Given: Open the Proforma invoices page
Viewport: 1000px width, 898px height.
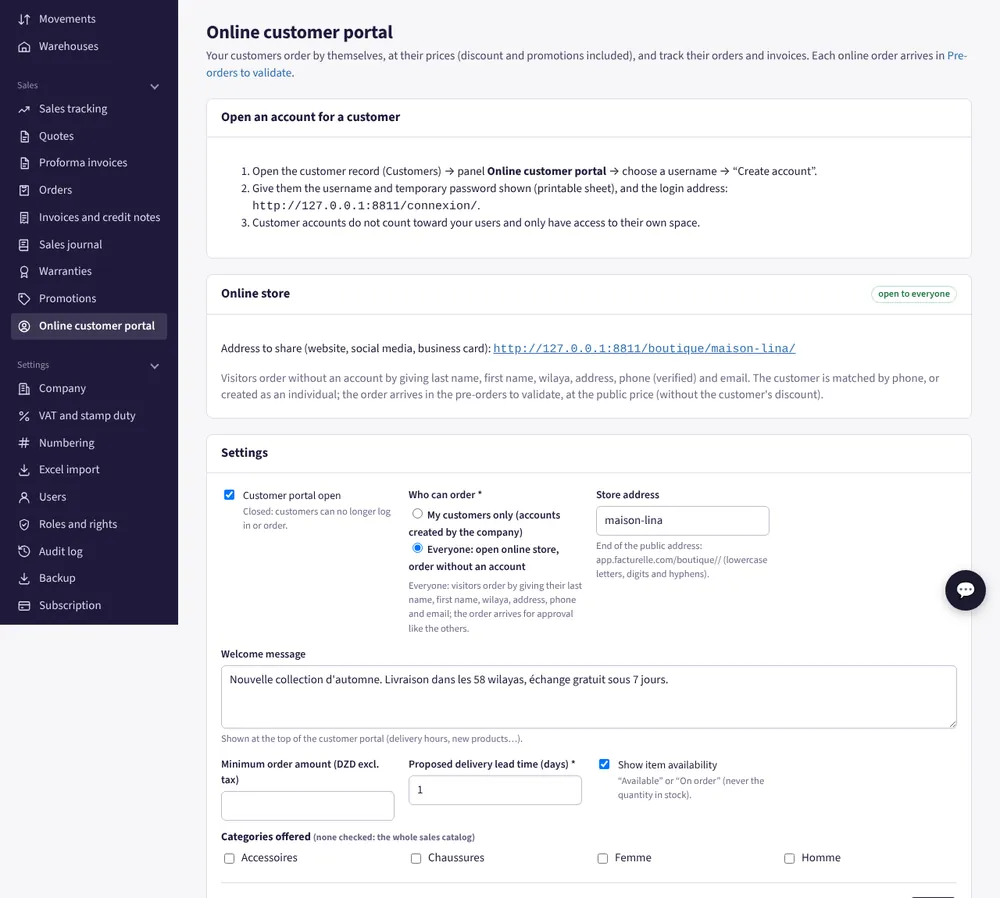Looking at the screenshot, I should tap(89, 163).
